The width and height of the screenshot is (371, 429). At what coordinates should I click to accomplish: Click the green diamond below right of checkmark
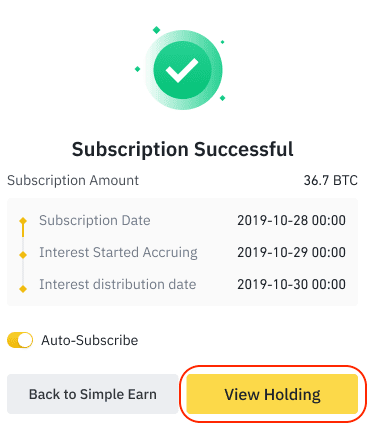click(222, 98)
